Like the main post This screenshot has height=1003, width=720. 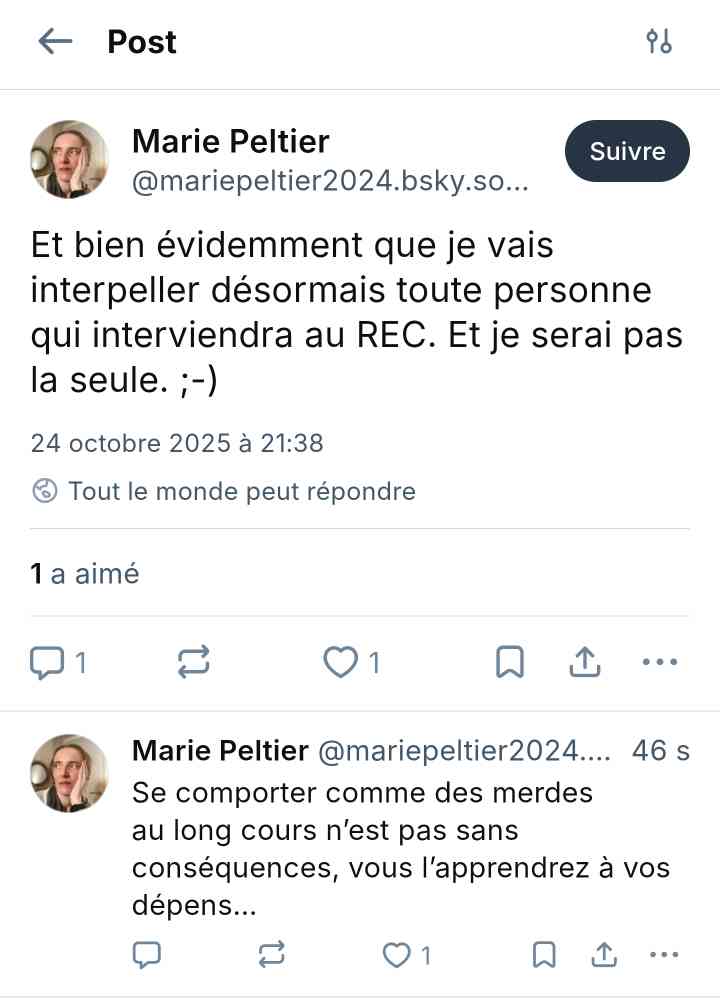(341, 662)
